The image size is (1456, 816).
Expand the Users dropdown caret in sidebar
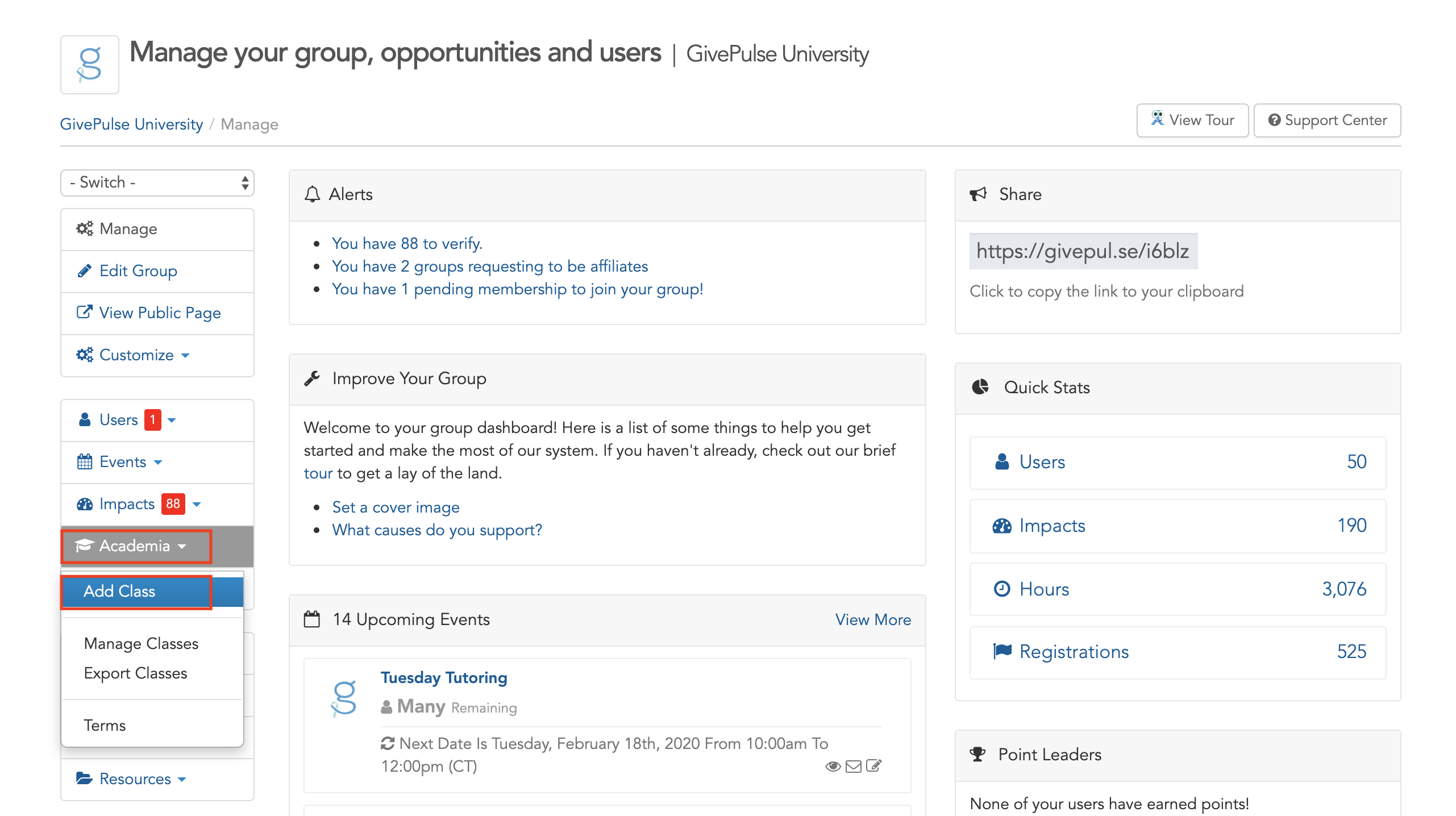pos(172,421)
